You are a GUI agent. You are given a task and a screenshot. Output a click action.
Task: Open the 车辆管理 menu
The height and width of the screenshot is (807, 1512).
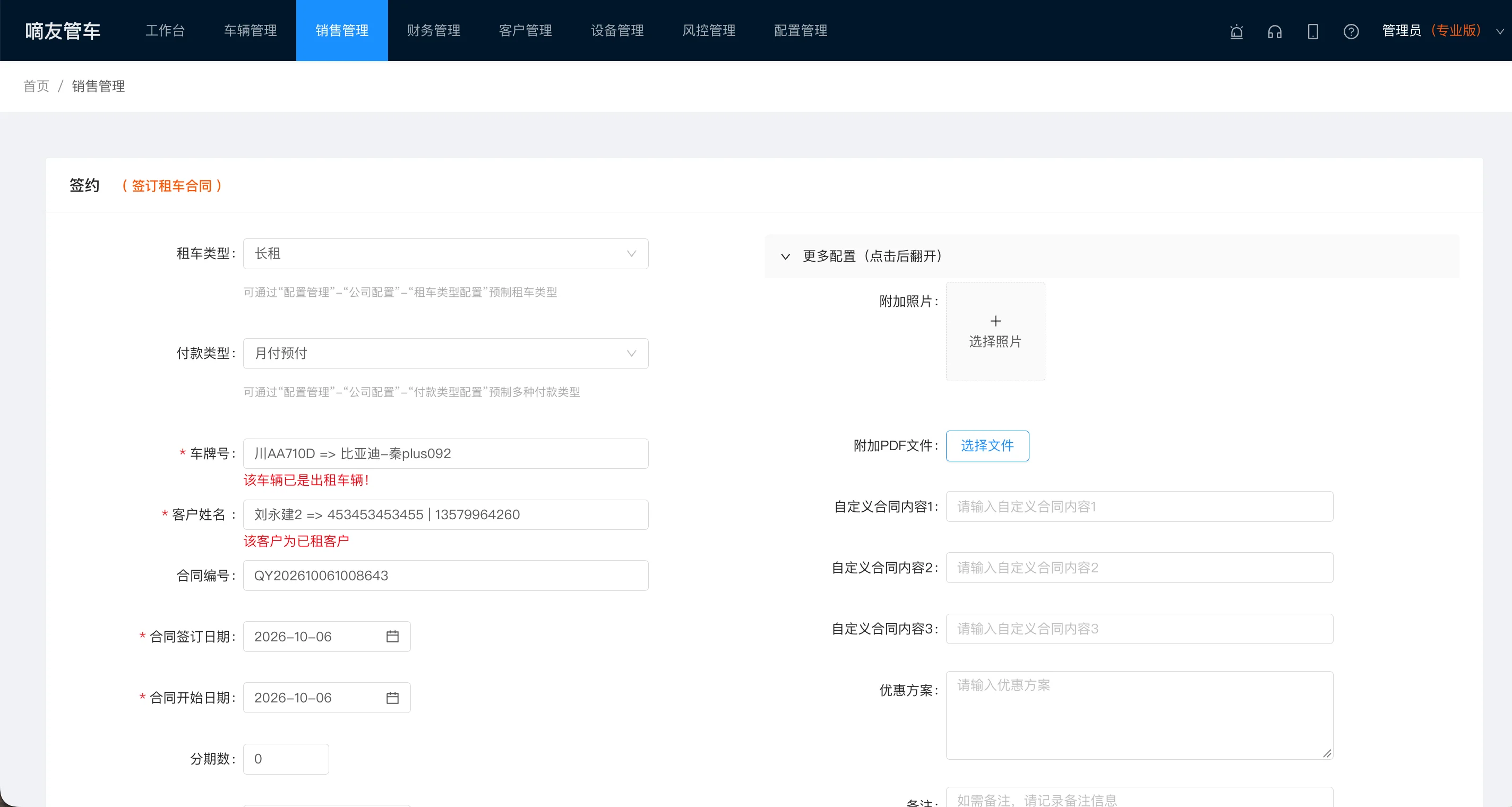coord(251,30)
